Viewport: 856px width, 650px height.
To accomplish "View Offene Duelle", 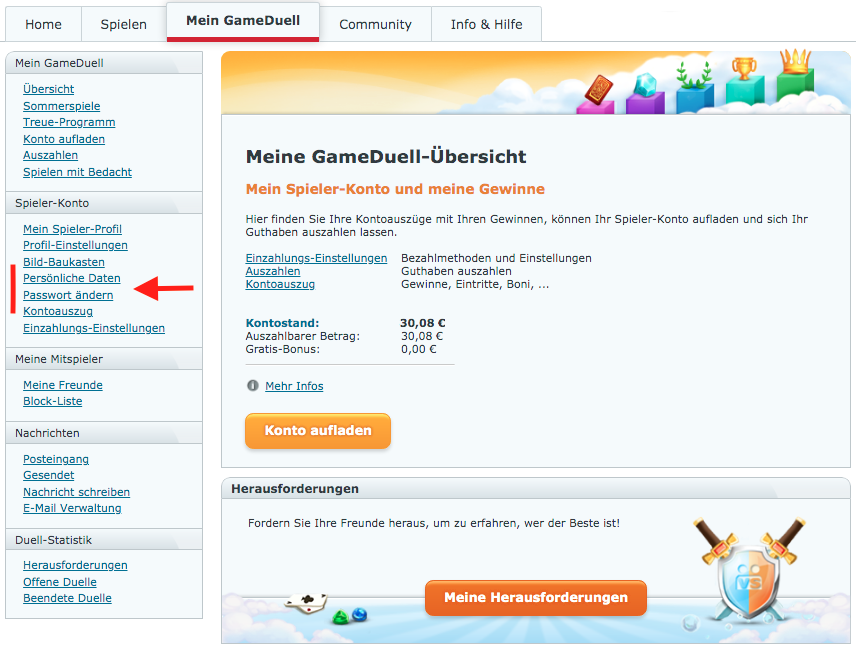I will (x=60, y=582).
